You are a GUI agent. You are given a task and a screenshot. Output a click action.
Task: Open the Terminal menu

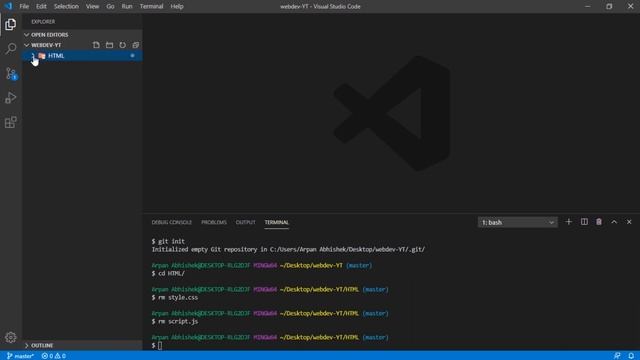click(151, 7)
